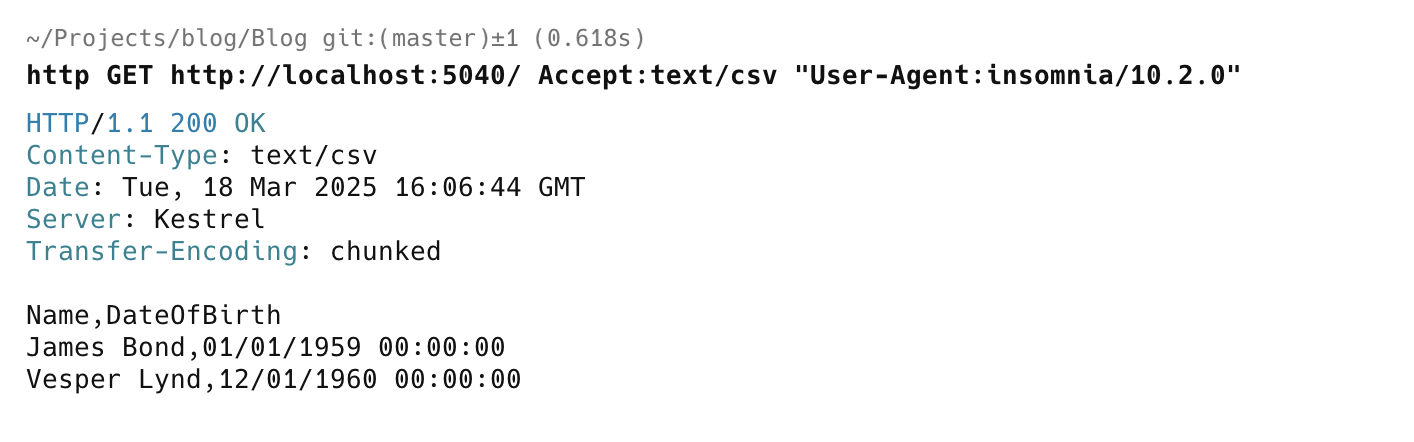Click the James Bond CSV row

pos(266,348)
